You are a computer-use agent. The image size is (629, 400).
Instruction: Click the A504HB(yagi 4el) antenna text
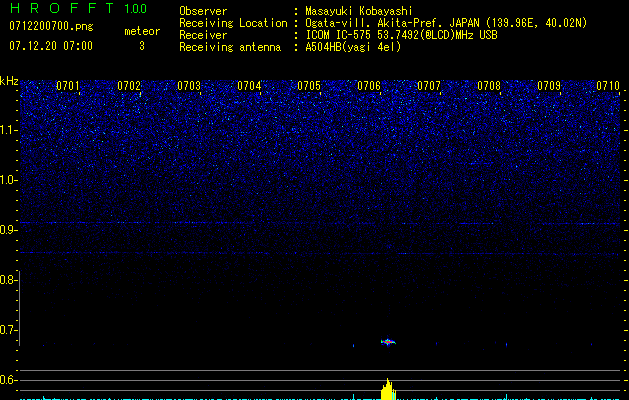353,47
